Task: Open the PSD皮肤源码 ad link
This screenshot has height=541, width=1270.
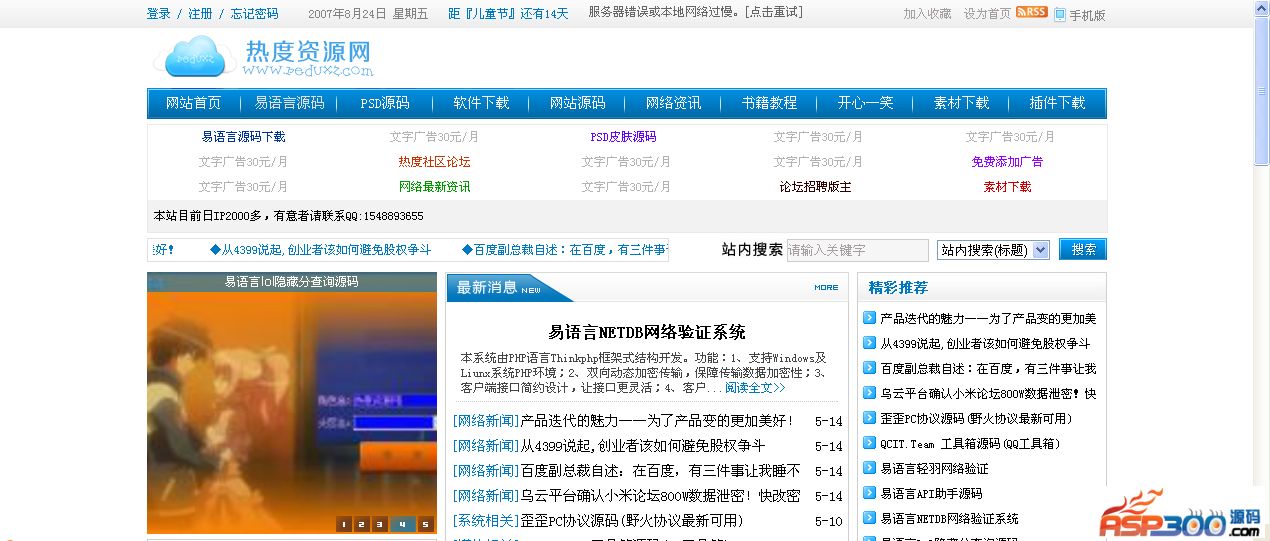Action: tap(623, 137)
